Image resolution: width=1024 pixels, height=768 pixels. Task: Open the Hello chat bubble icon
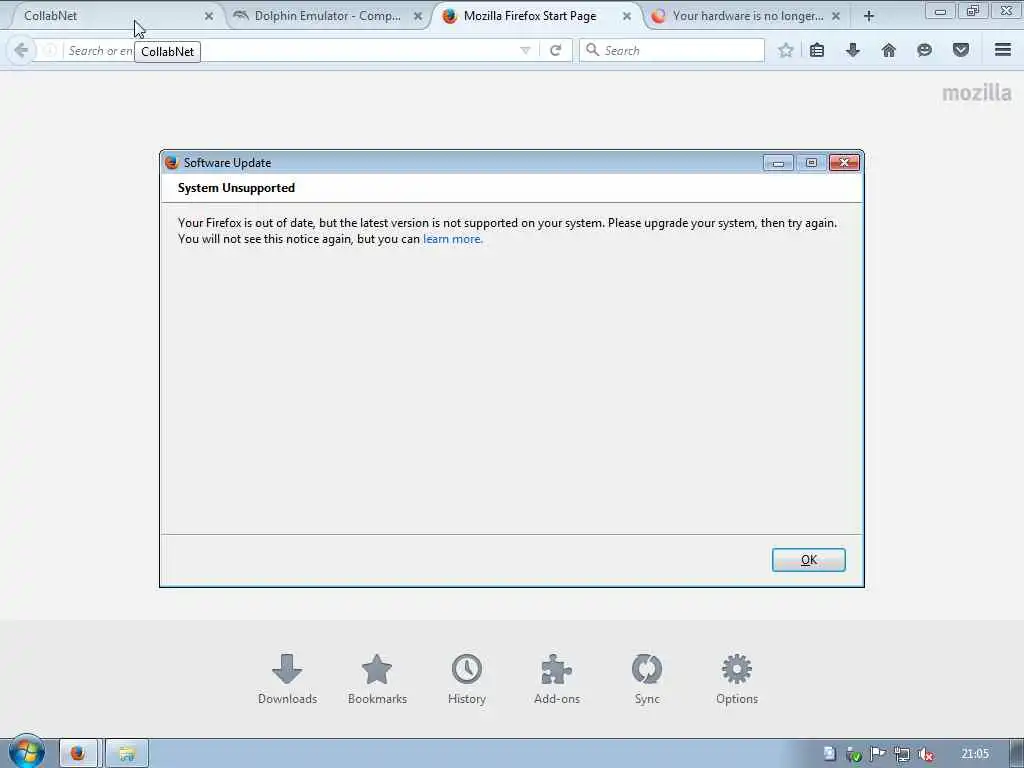(925, 50)
